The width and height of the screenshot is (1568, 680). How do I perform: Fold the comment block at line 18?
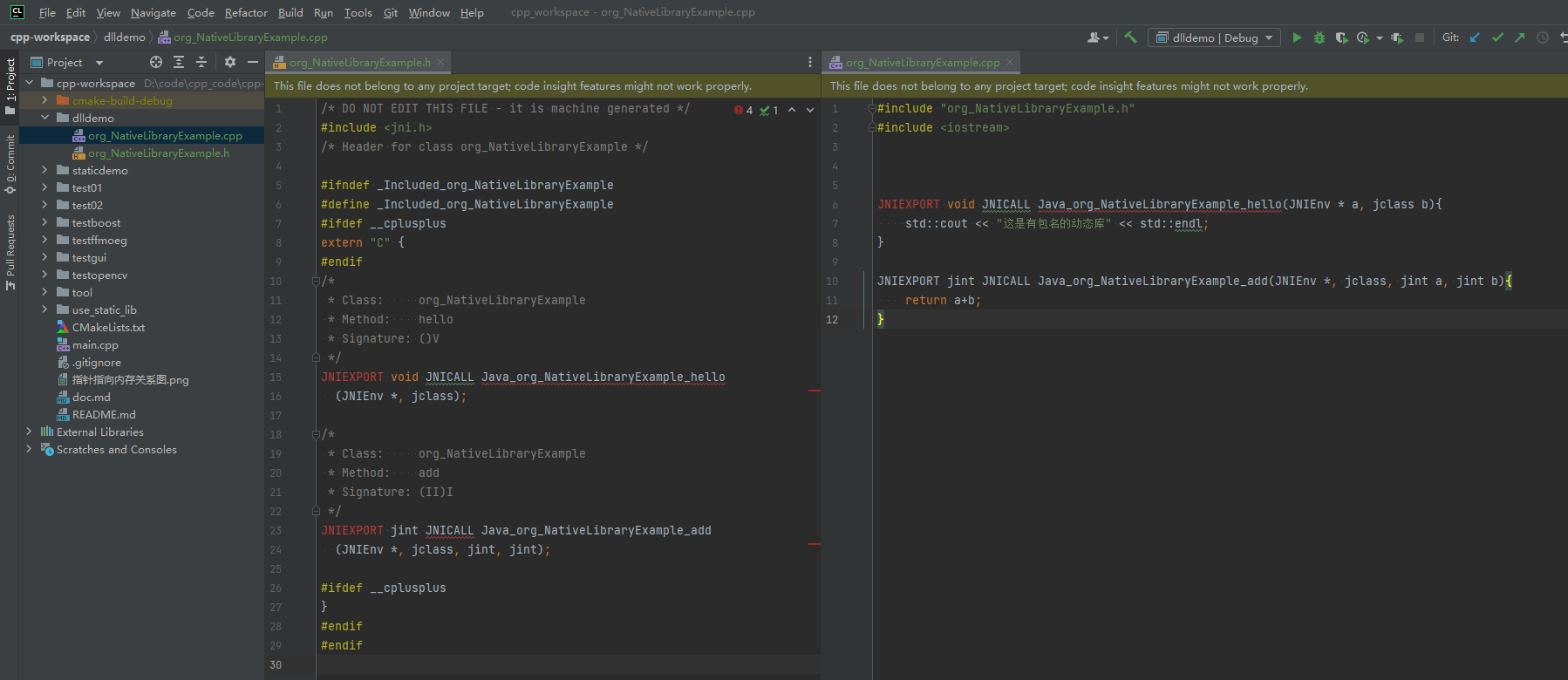tap(316, 434)
